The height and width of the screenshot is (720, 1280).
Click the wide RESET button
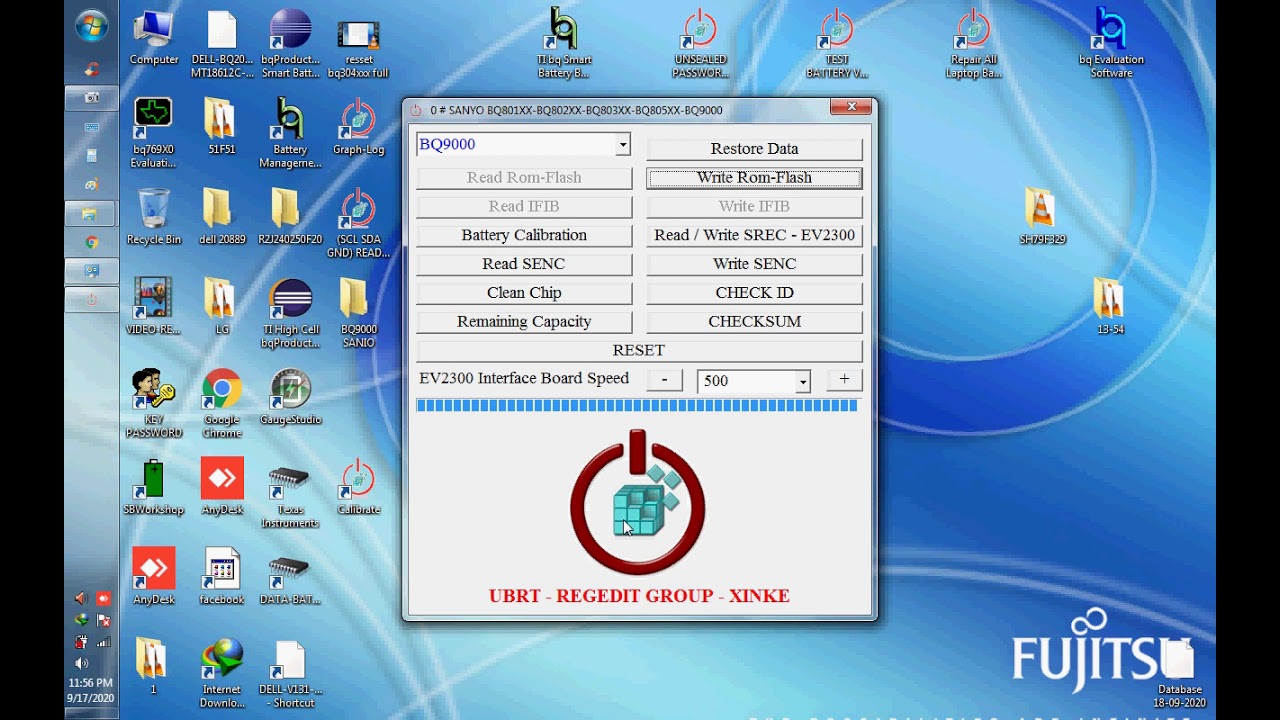tap(639, 351)
